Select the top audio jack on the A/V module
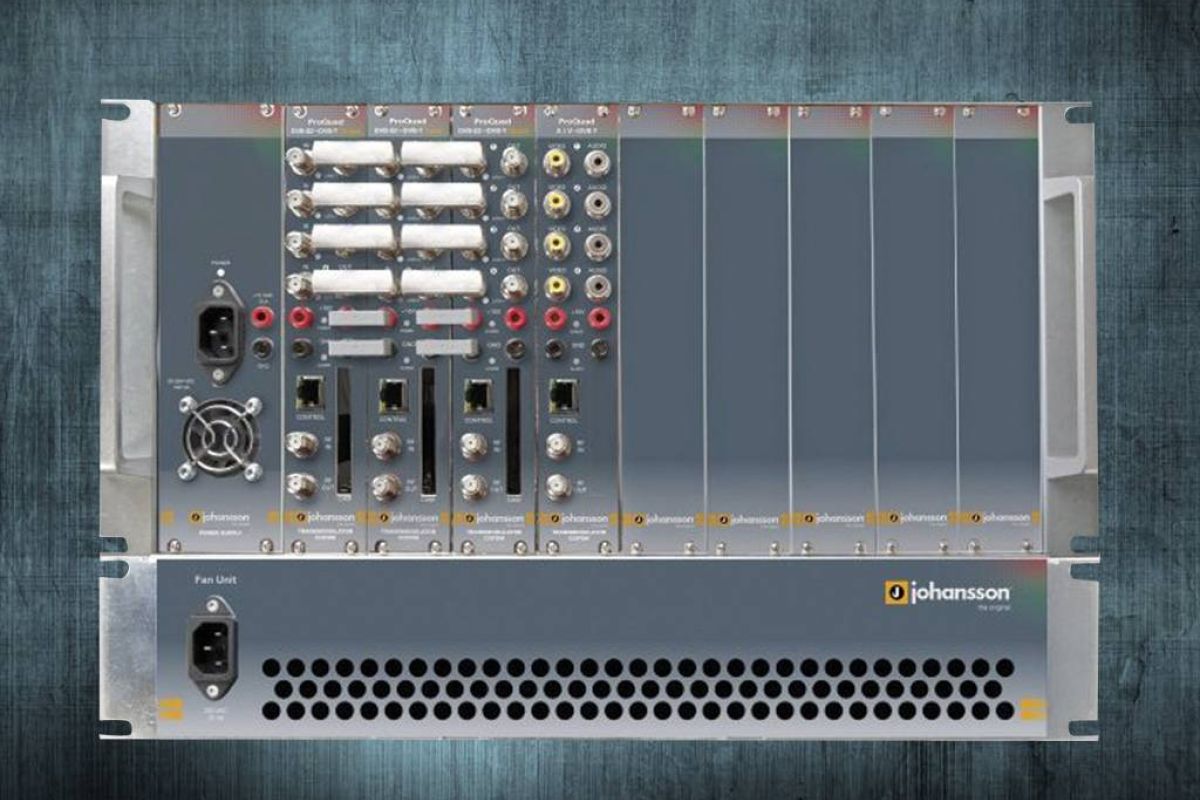This screenshot has width=1200, height=800. 597,159
